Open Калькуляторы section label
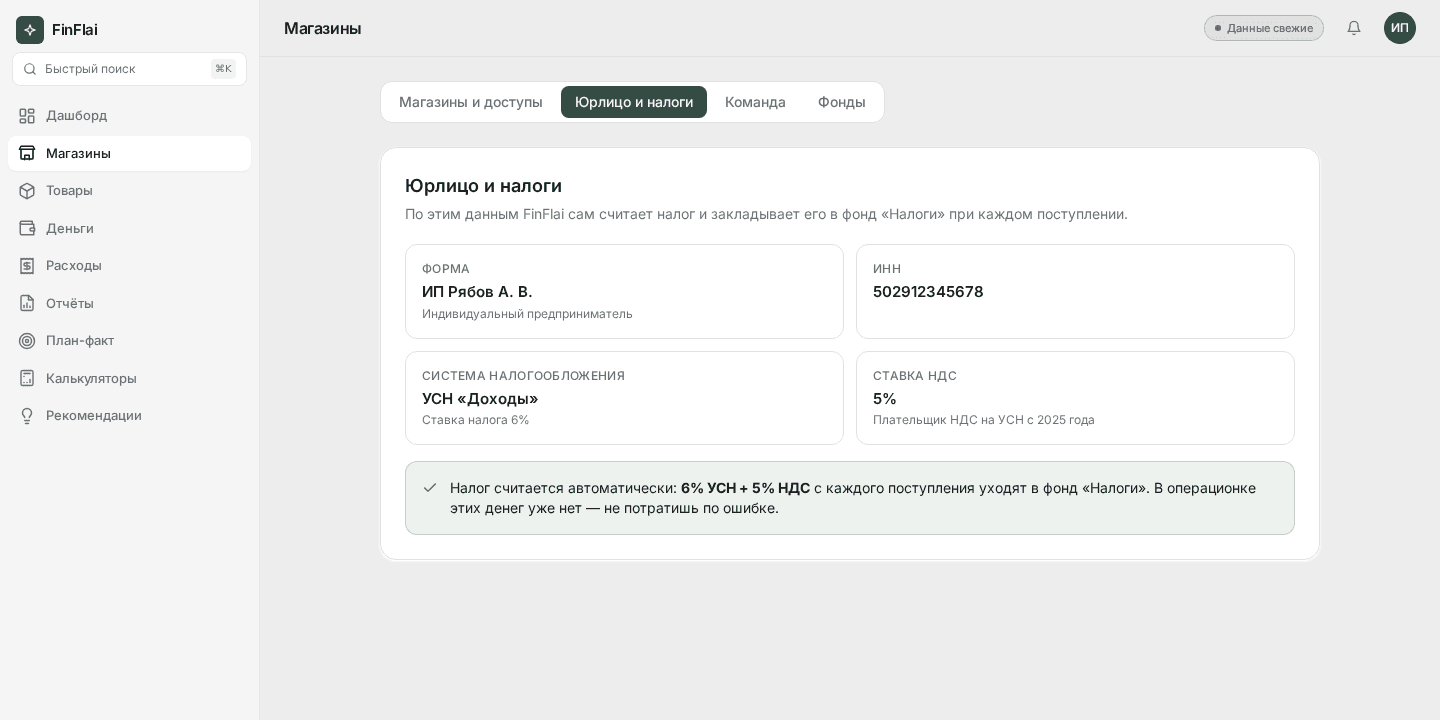 [91, 378]
